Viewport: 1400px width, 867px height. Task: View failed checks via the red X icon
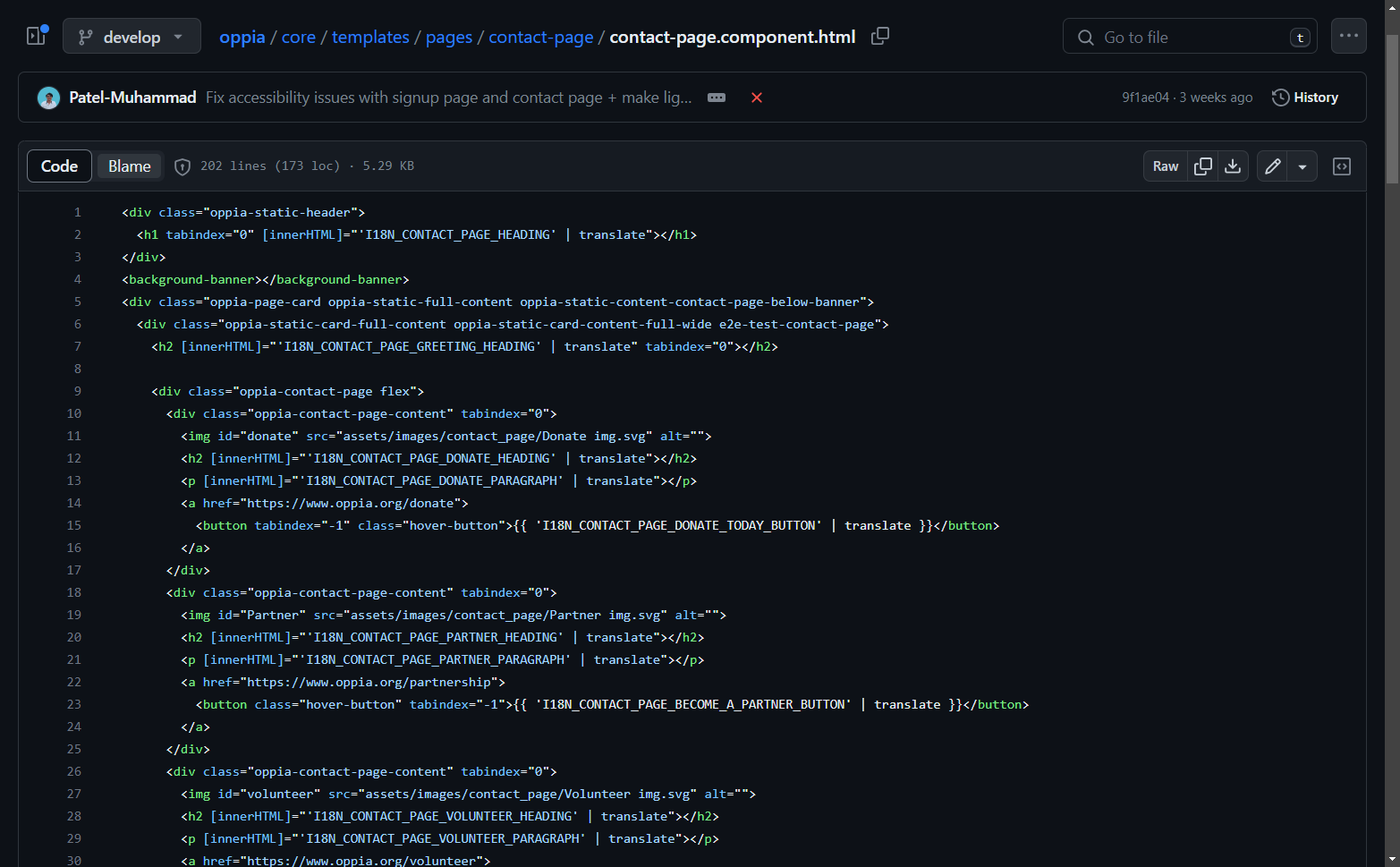pos(757,98)
